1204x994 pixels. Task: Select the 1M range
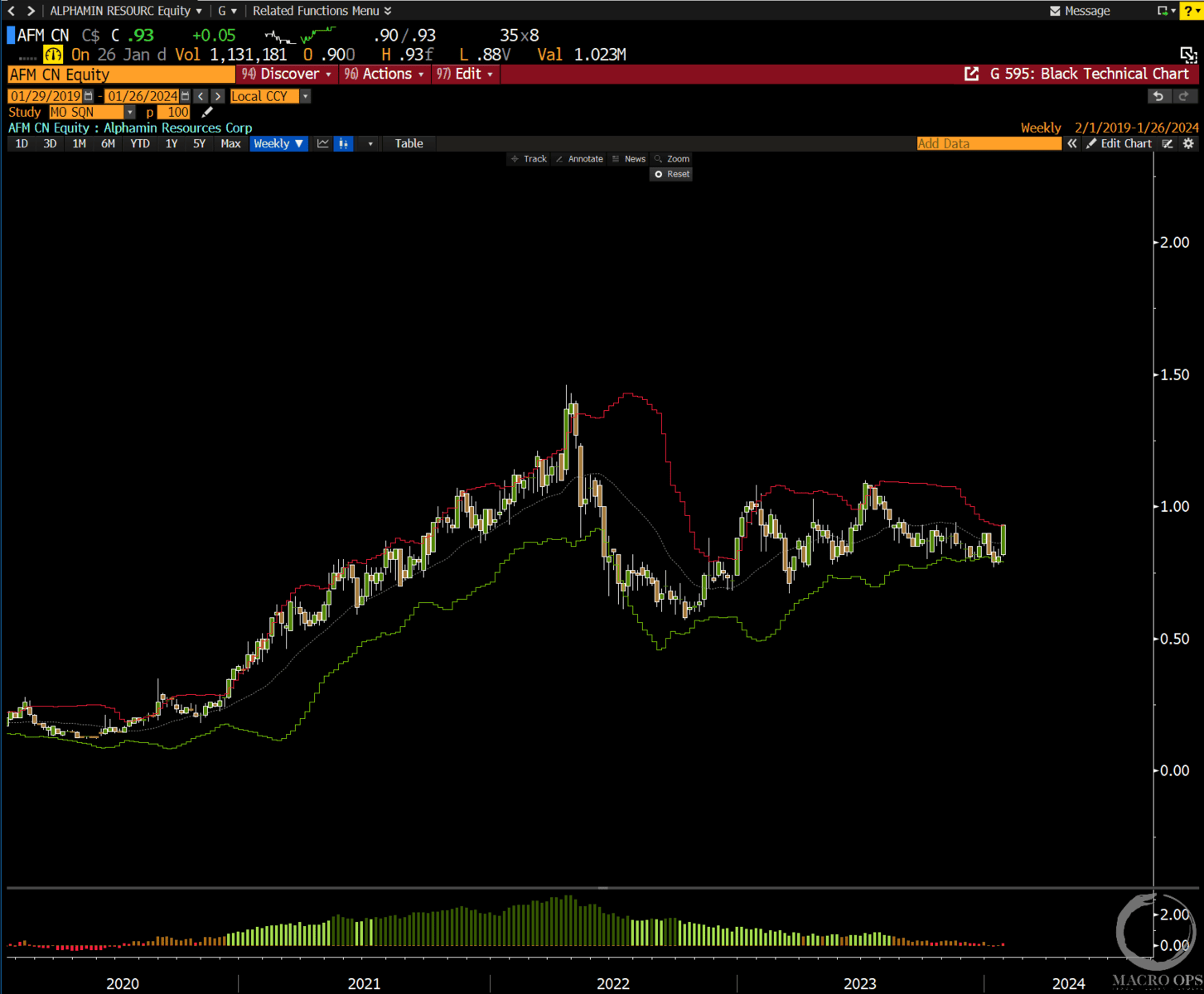coord(79,143)
